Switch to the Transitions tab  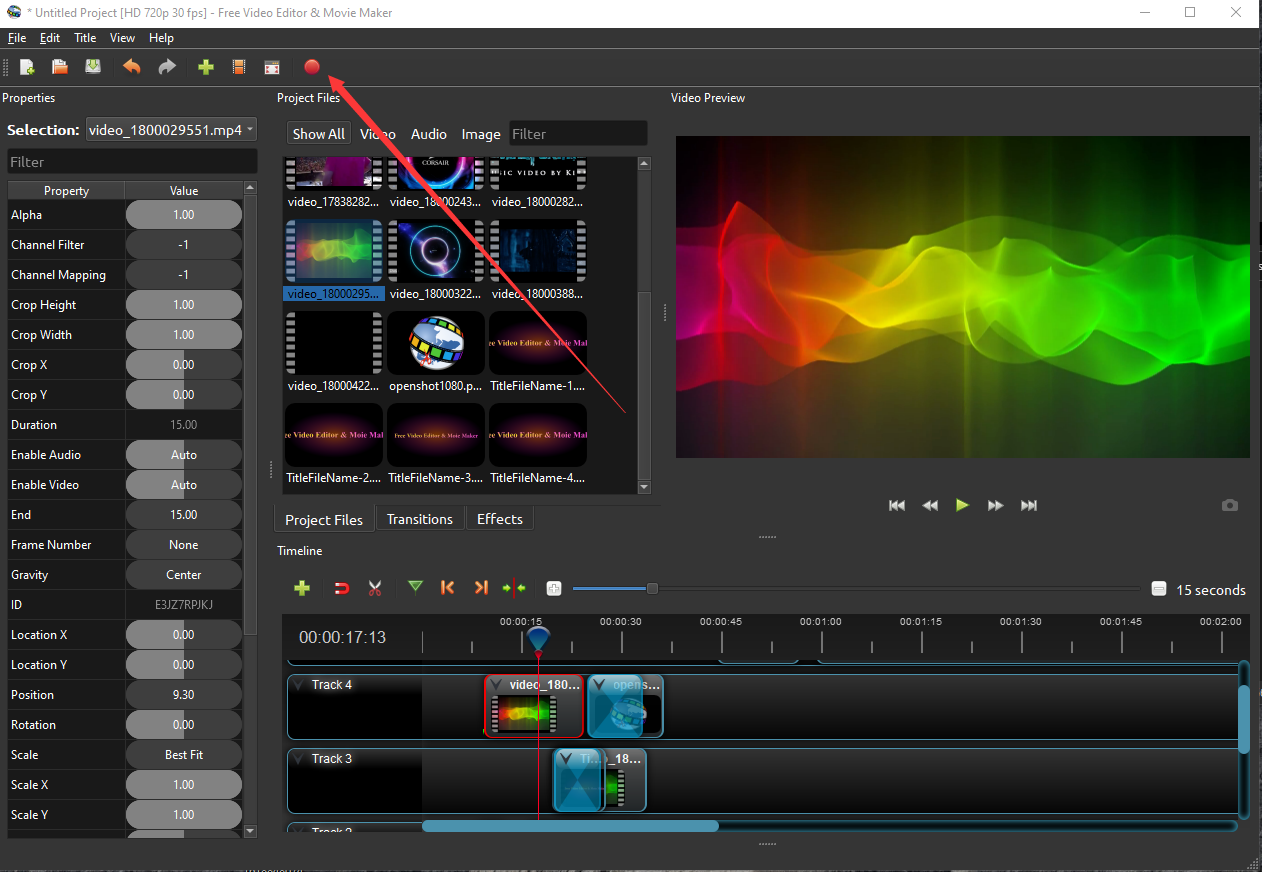(419, 519)
